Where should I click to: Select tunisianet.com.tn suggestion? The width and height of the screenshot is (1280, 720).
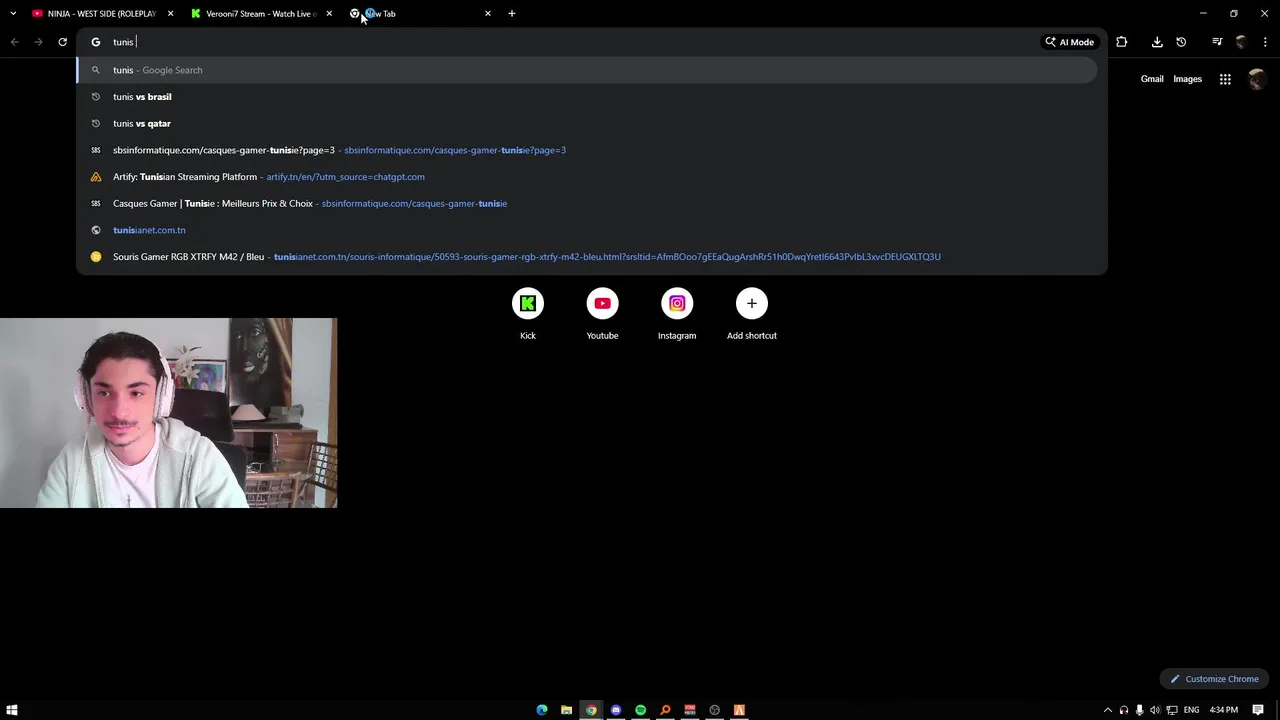pos(587,230)
